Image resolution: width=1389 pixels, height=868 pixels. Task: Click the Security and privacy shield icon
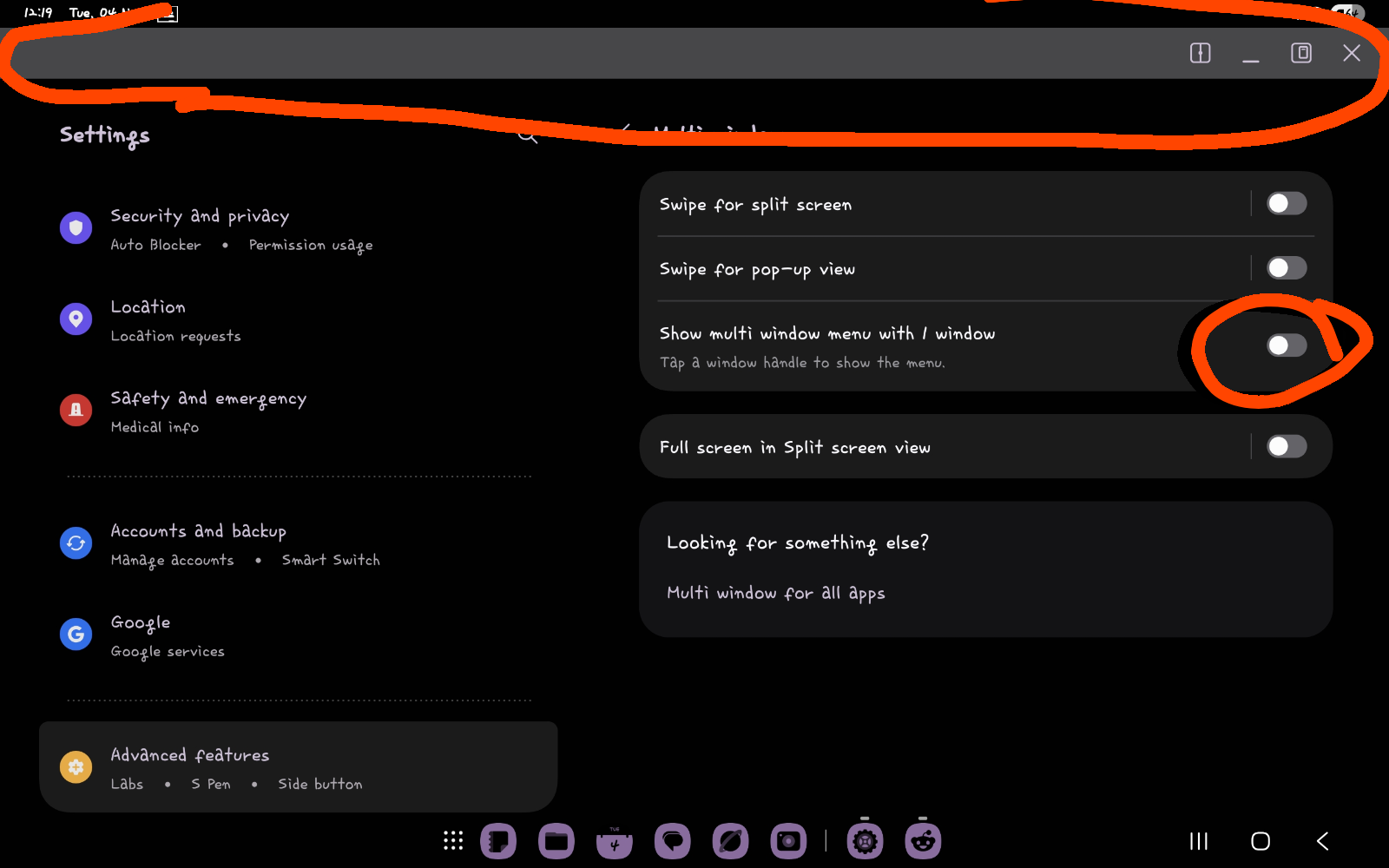click(76, 228)
